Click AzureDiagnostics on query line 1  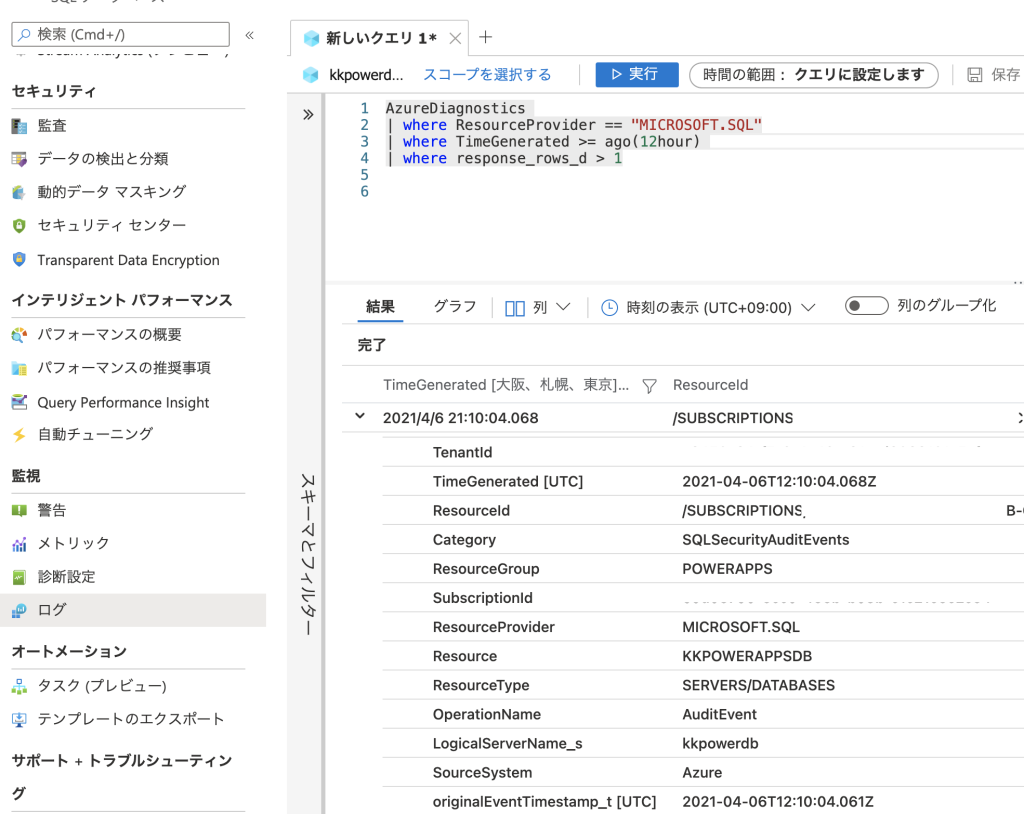tap(455, 108)
